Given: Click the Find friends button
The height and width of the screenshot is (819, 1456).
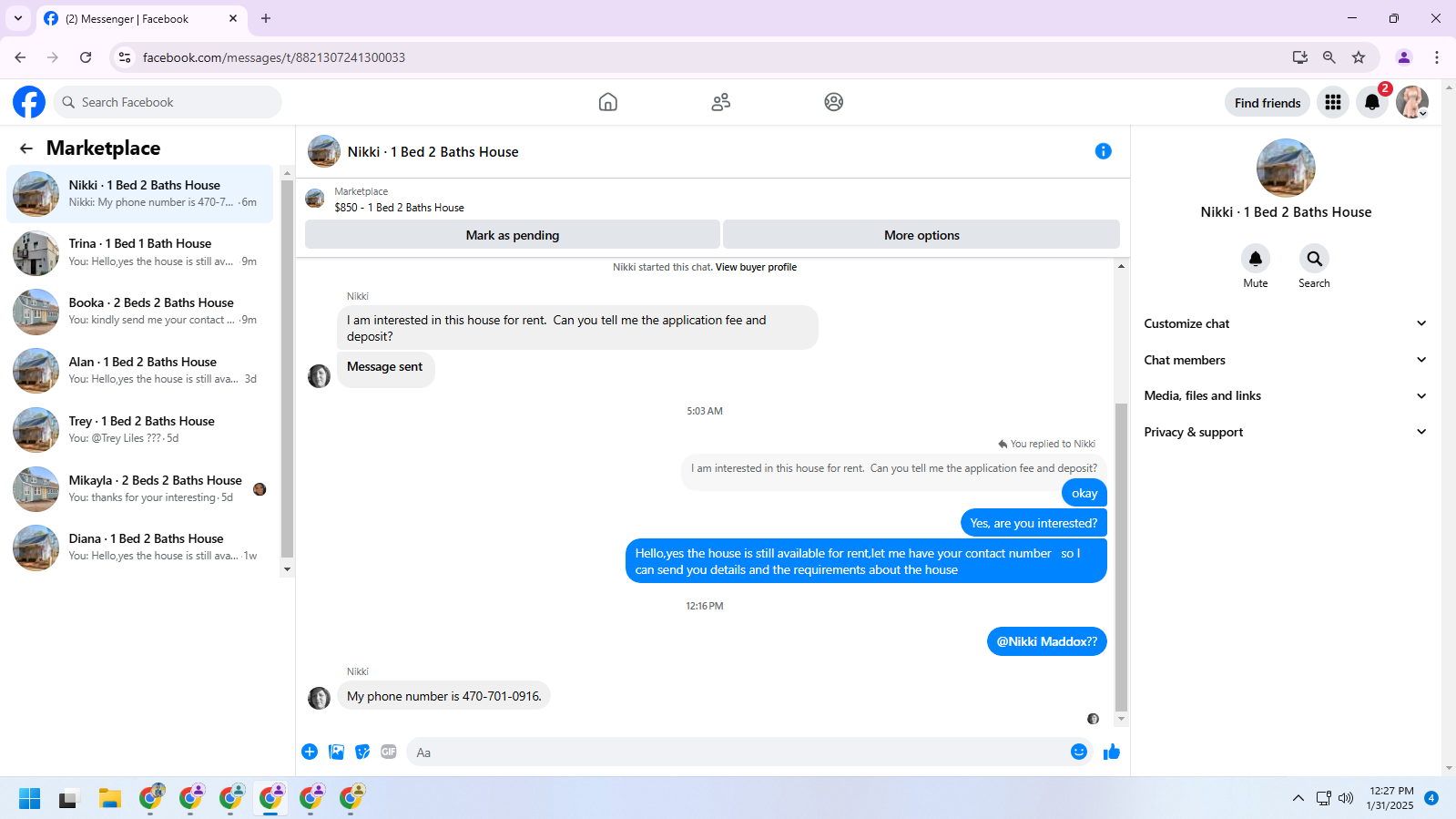Looking at the screenshot, I should coord(1268,103).
